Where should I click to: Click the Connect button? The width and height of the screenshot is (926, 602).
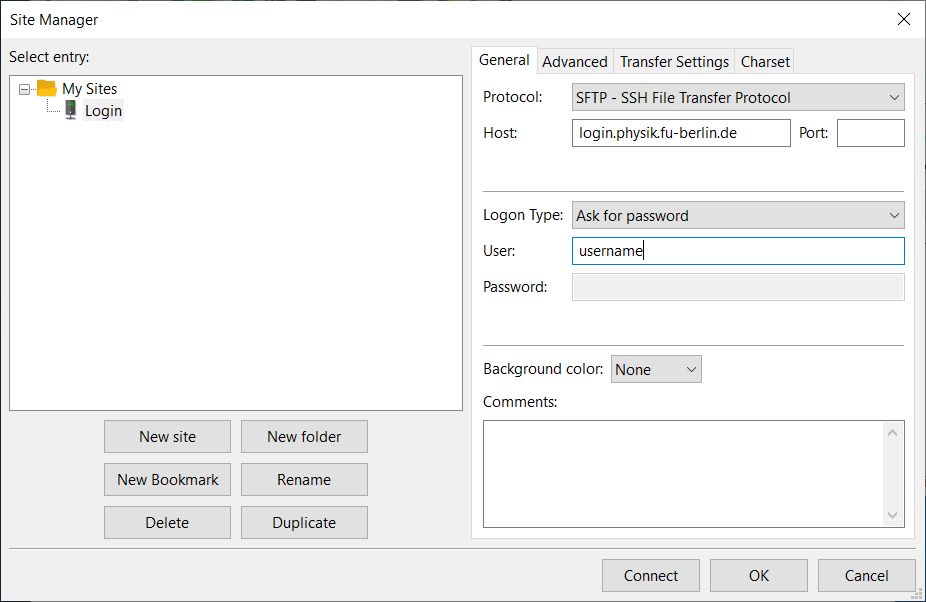(x=651, y=575)
